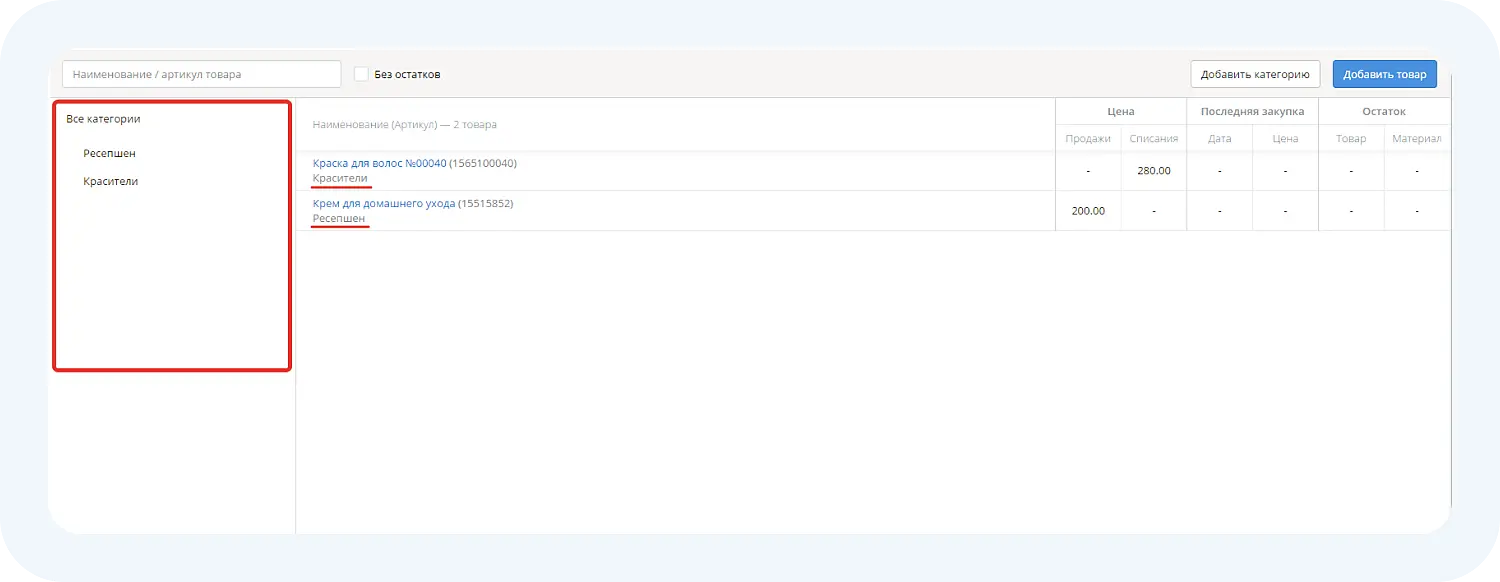The width and height of the screenshot is (1500, 582).
Task: Select the 'Красители' category in sidebar
Action: (110, 182)
